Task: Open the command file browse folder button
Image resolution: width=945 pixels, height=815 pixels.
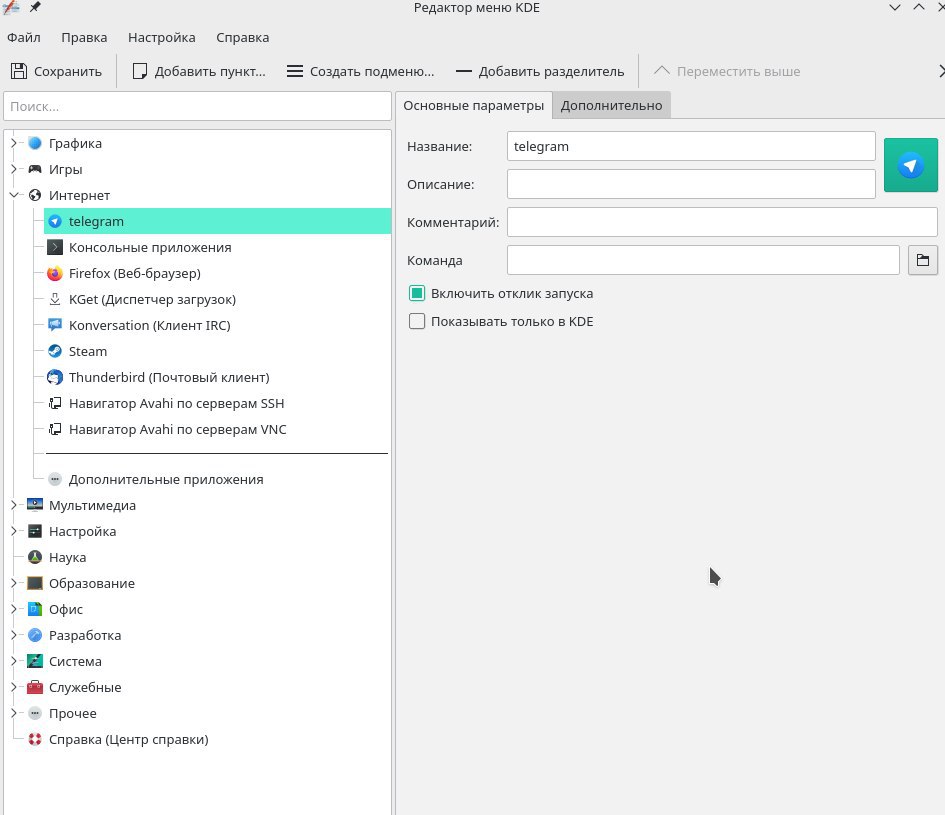Action: click(x=922, y=260)
